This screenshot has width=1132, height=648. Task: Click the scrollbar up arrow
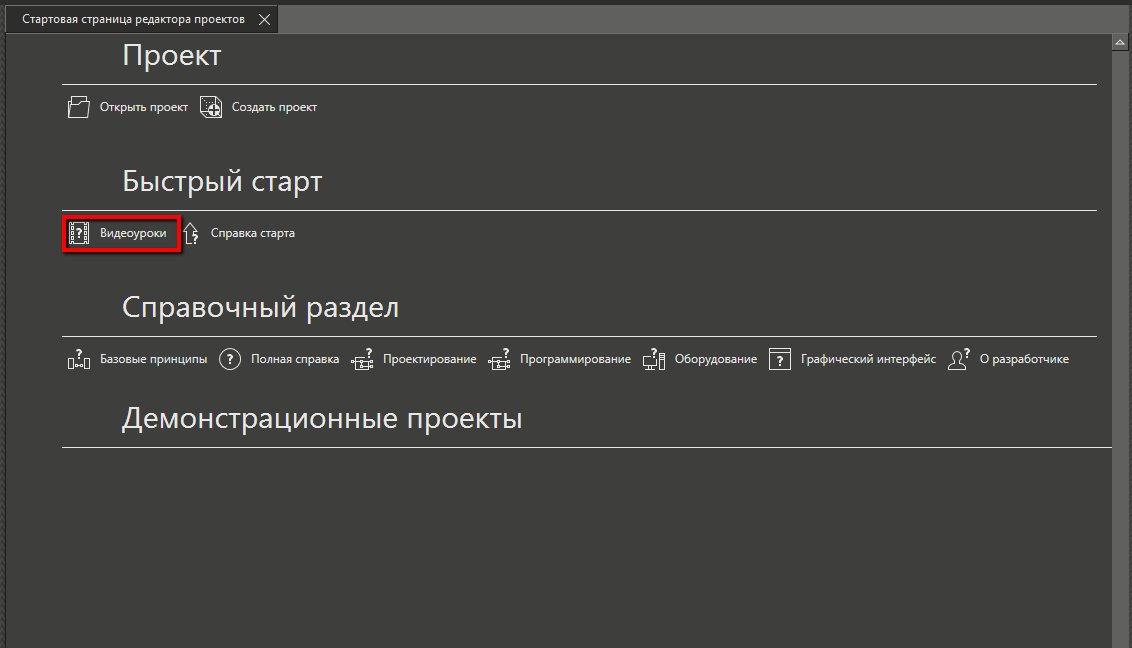1121,41
